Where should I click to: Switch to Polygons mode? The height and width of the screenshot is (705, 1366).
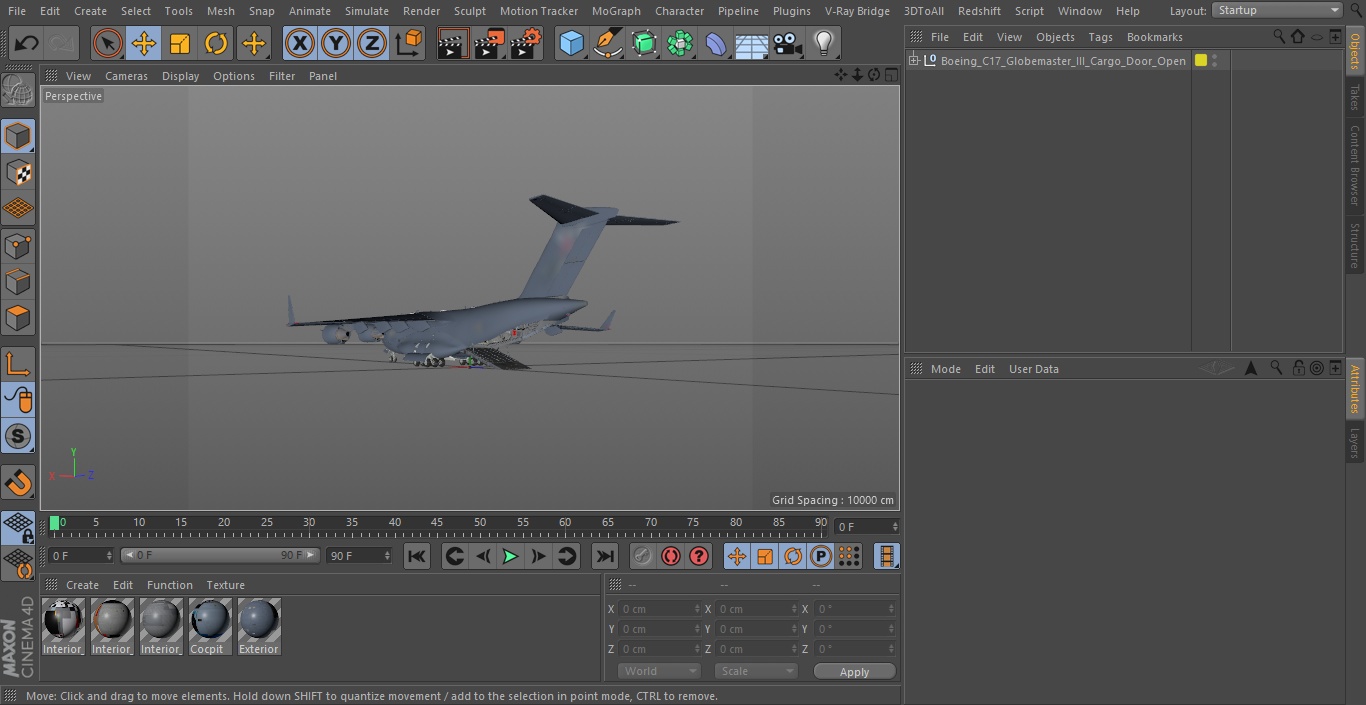(18, 318)
